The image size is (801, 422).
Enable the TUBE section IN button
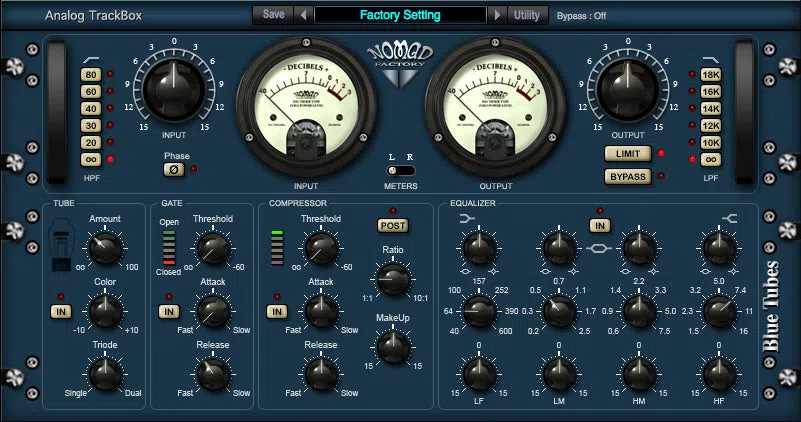(61, 312)
